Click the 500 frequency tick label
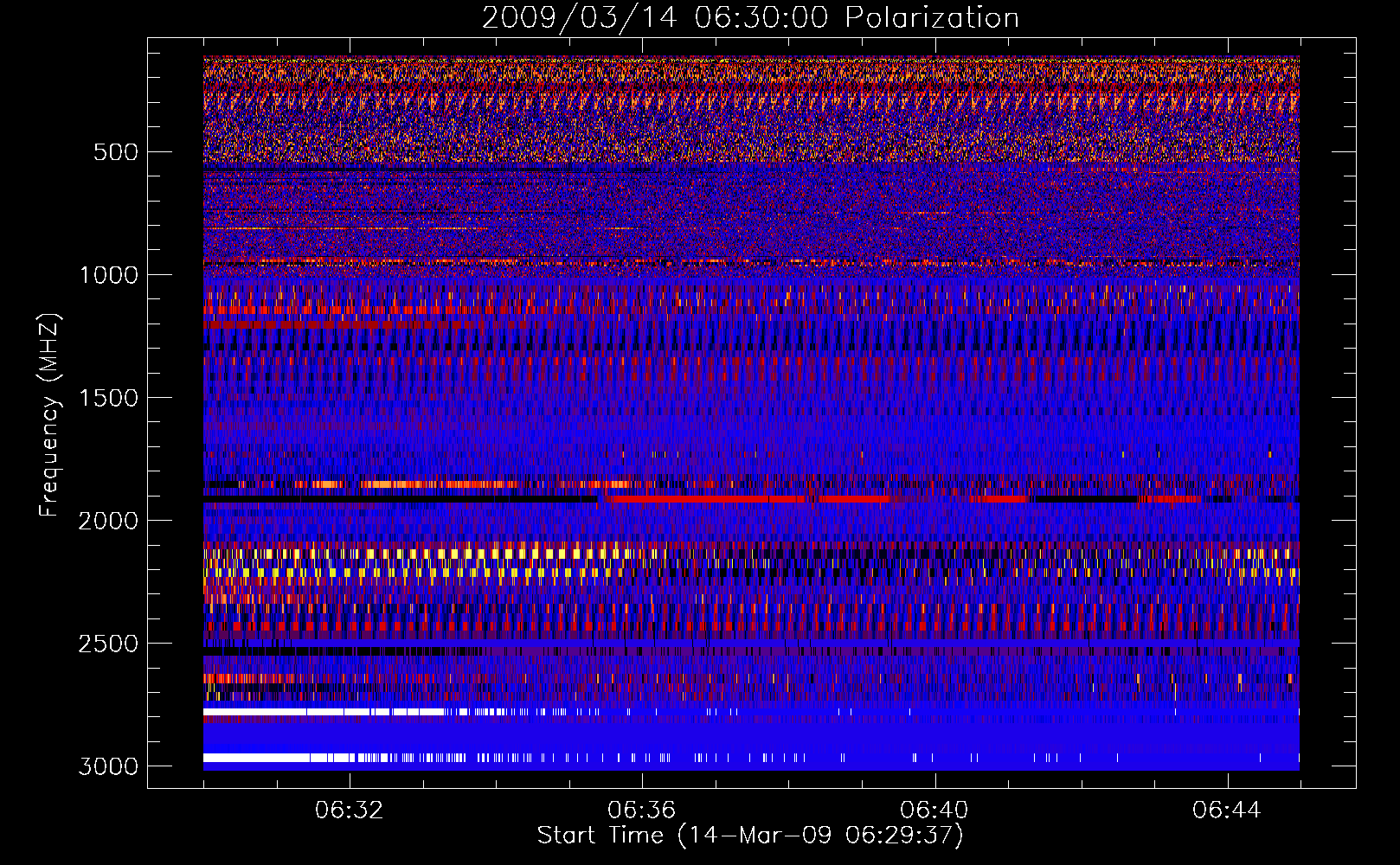 tap(116, 152)
